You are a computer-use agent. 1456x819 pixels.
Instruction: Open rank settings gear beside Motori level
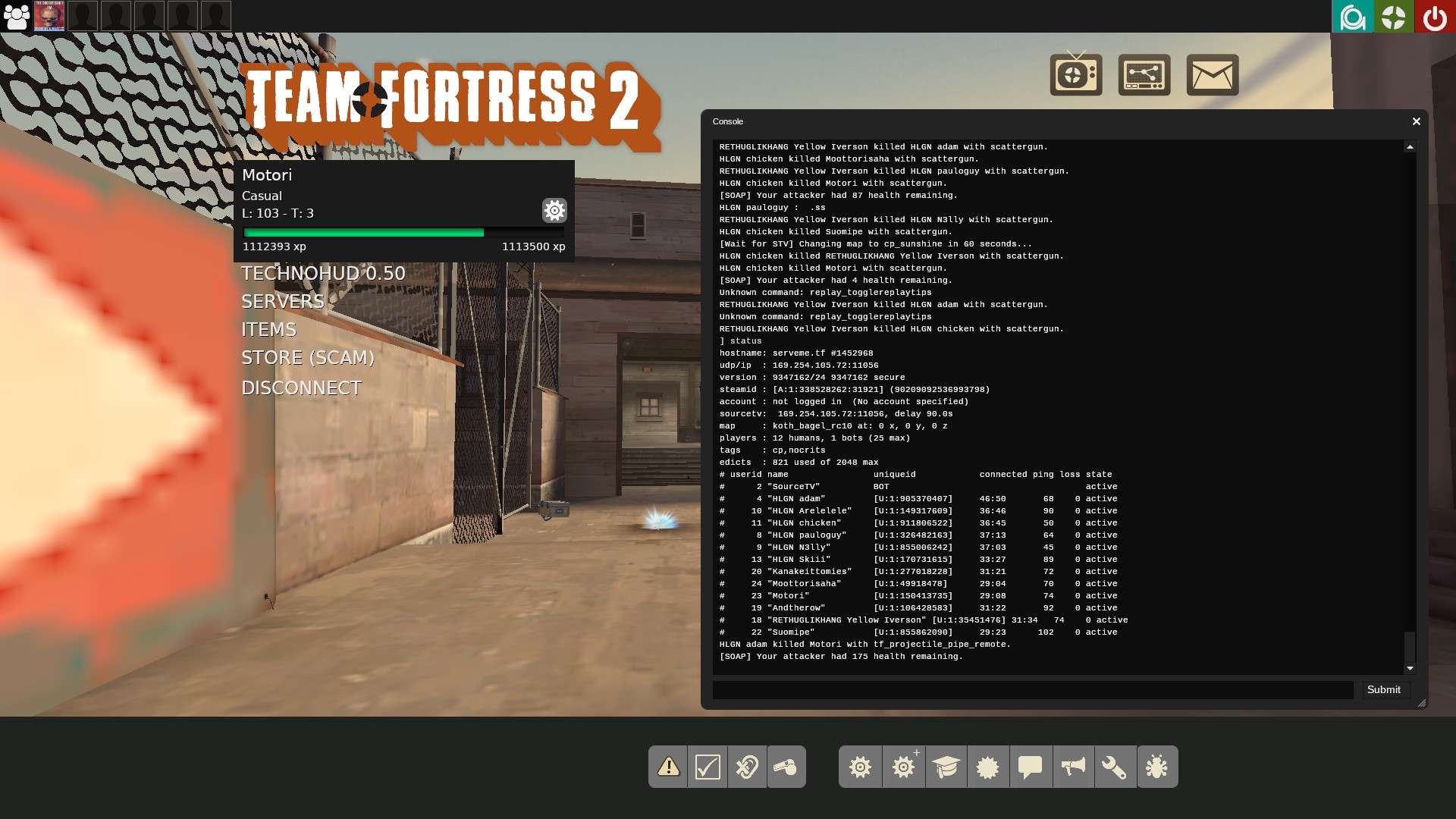[x=554, y=210]
